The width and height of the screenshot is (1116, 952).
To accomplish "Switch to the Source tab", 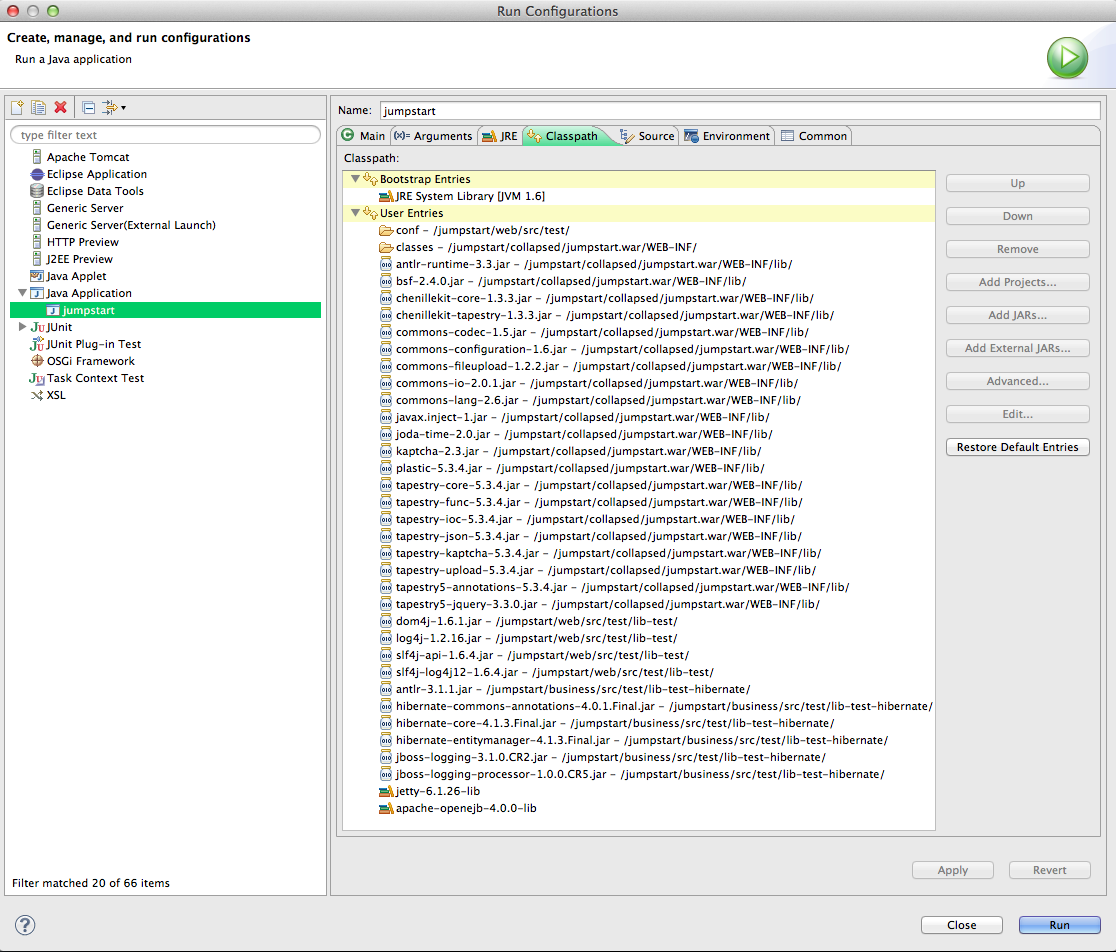I will coord(647,136).
